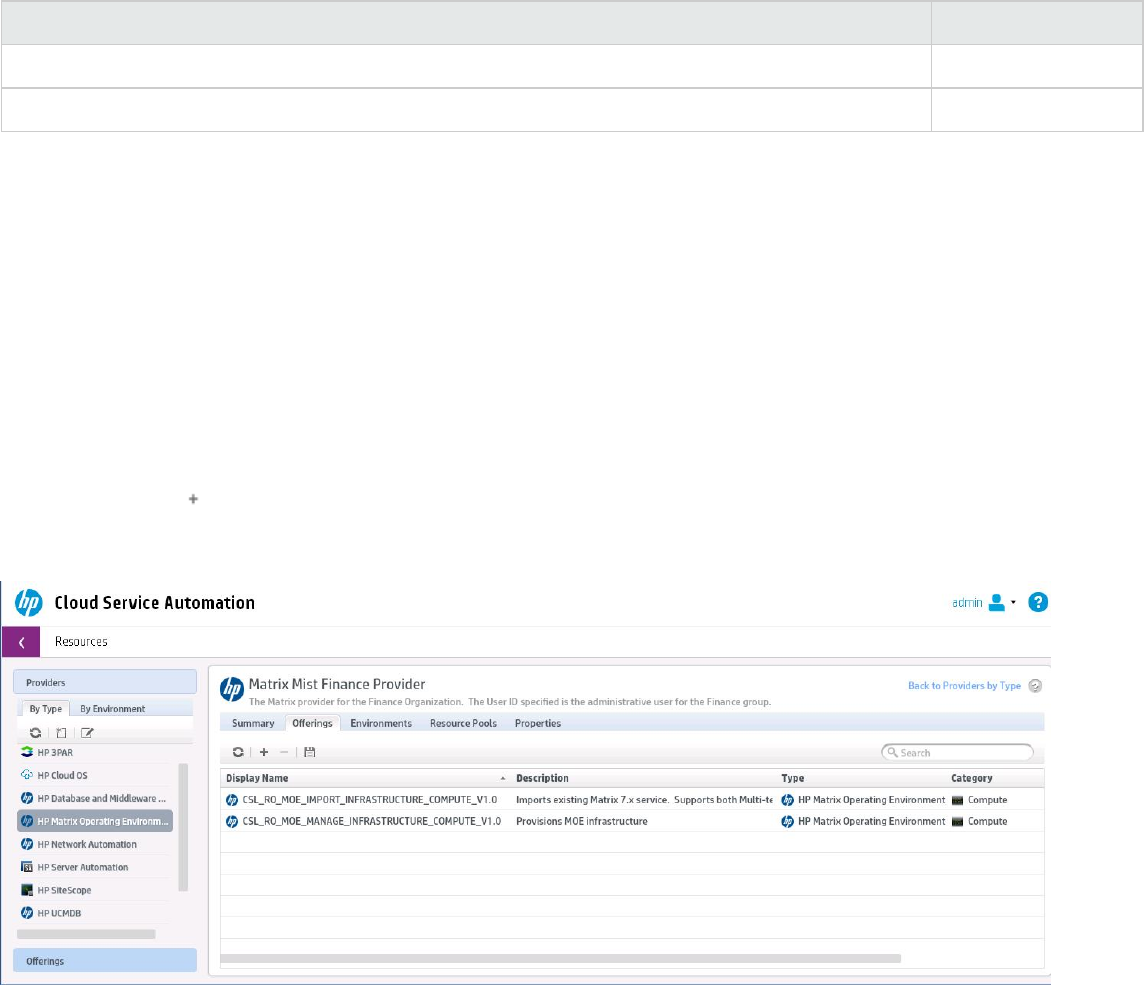
Task: Sort by Type column header
Action: click(x=792, y=779)
